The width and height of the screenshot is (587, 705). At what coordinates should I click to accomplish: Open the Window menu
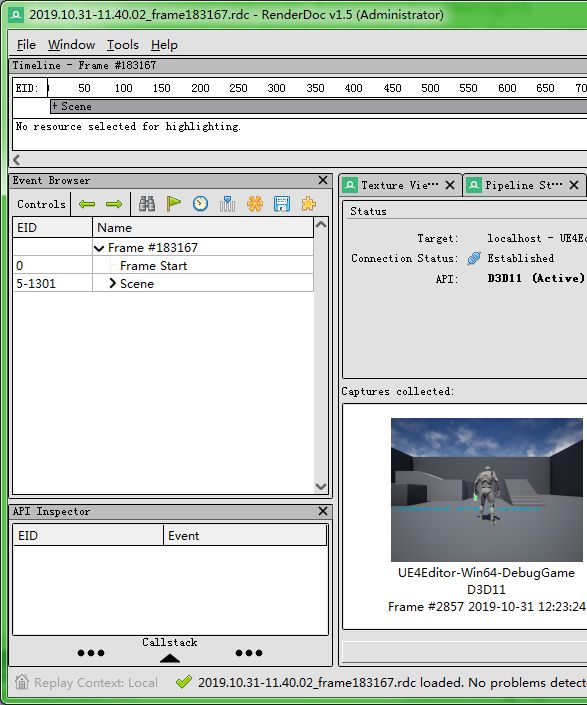pos(71,45)
